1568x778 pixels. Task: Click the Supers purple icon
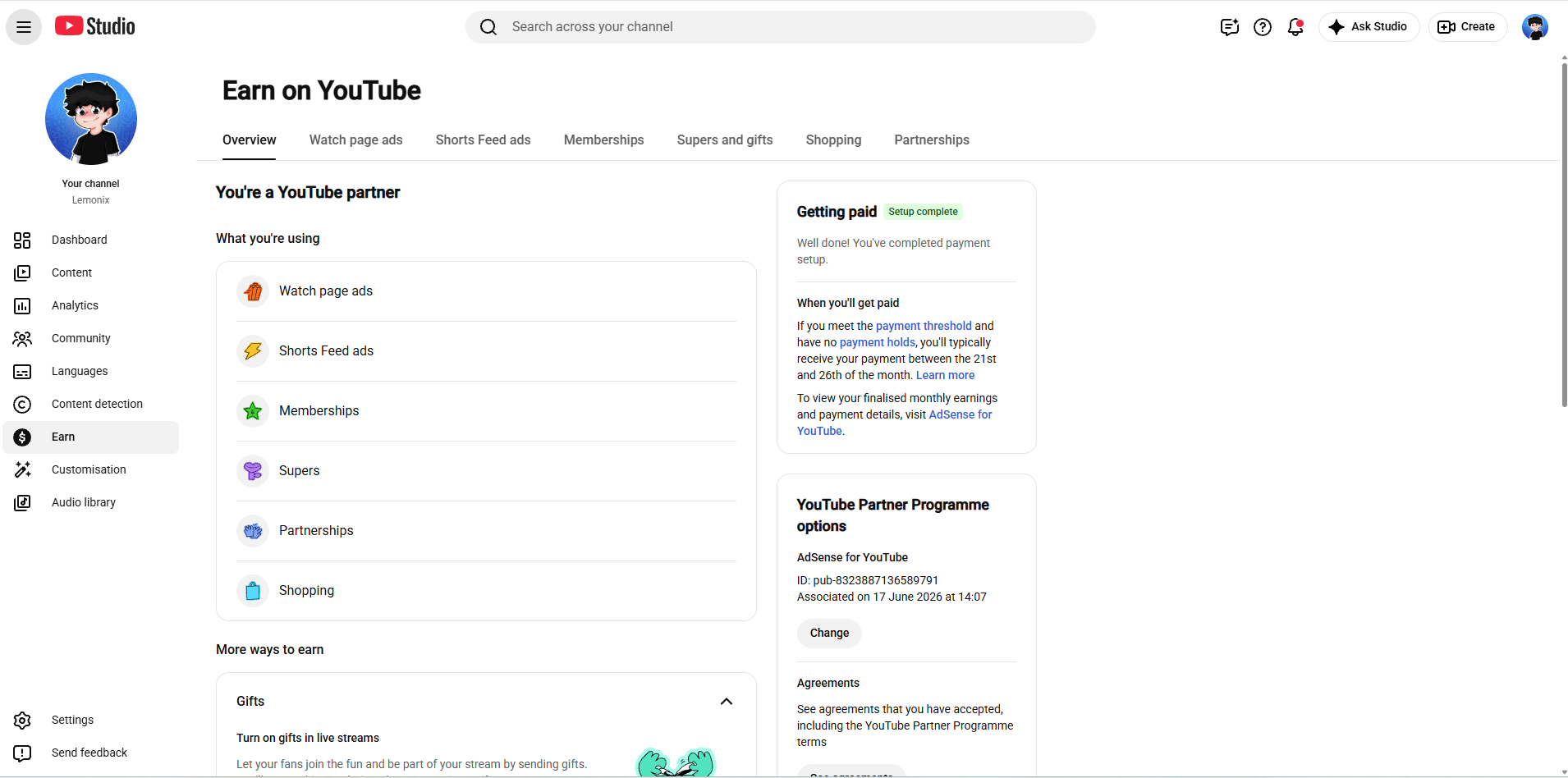(x=253, y=471)
